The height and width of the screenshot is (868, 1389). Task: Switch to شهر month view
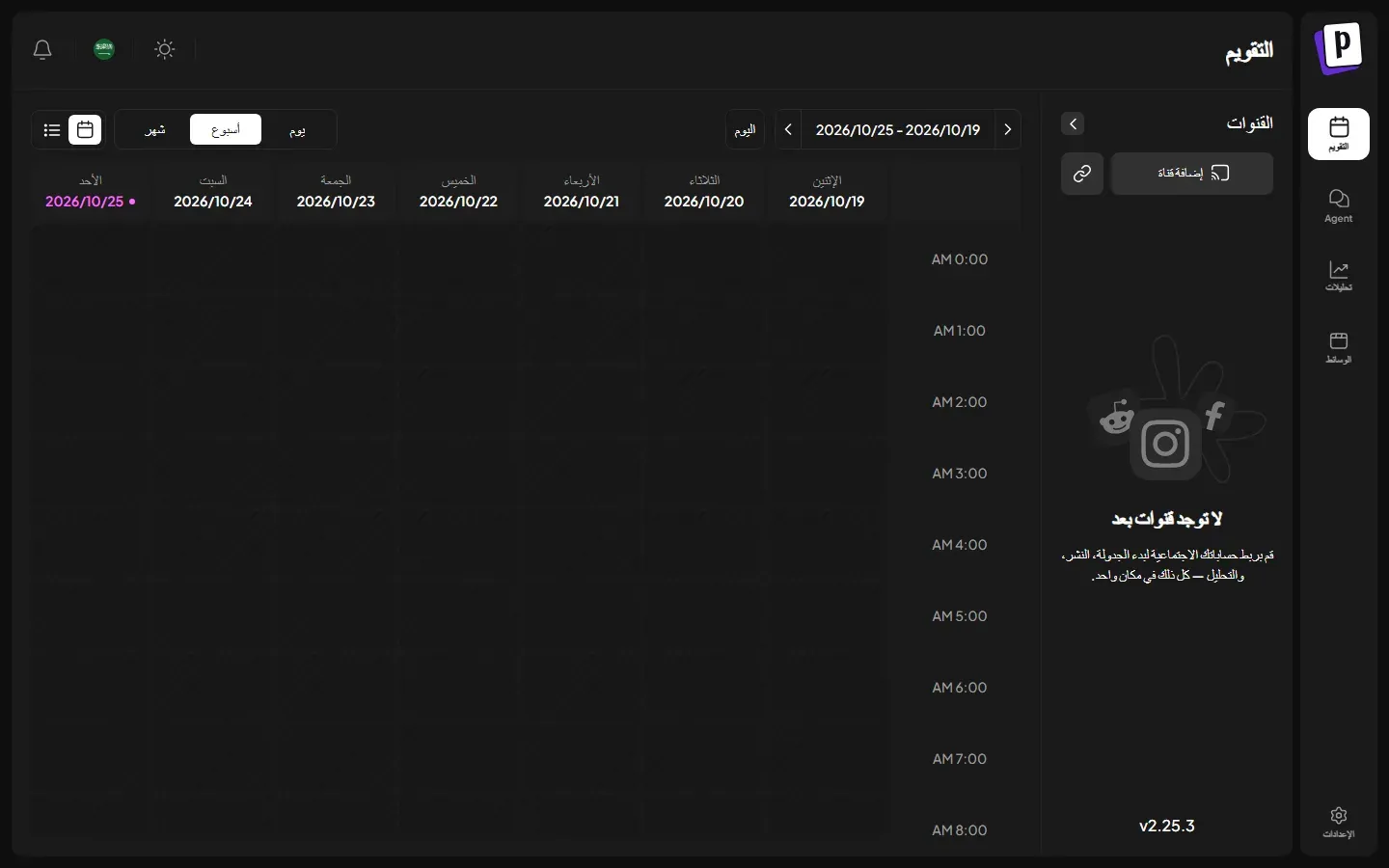(154, 129)
